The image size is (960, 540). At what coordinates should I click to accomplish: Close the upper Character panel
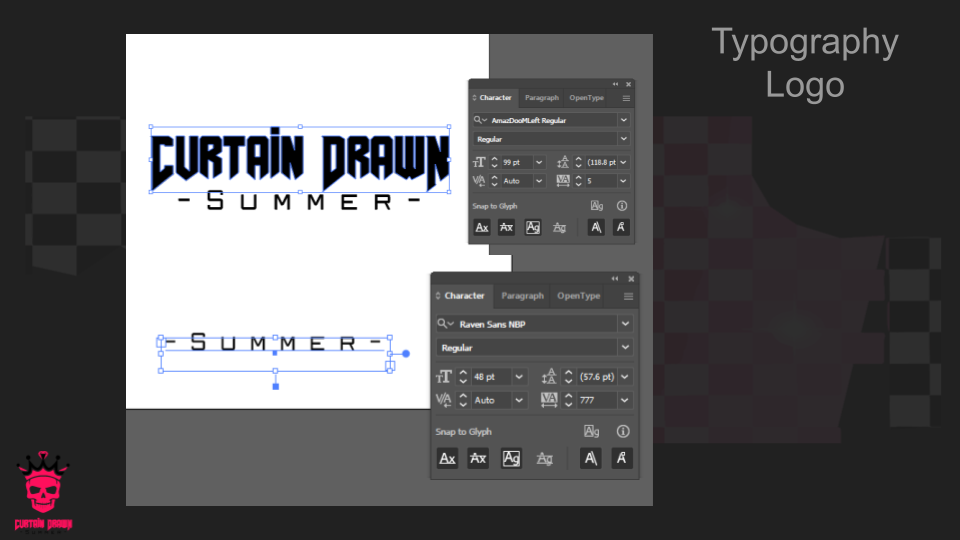click(x=628, y=84)
